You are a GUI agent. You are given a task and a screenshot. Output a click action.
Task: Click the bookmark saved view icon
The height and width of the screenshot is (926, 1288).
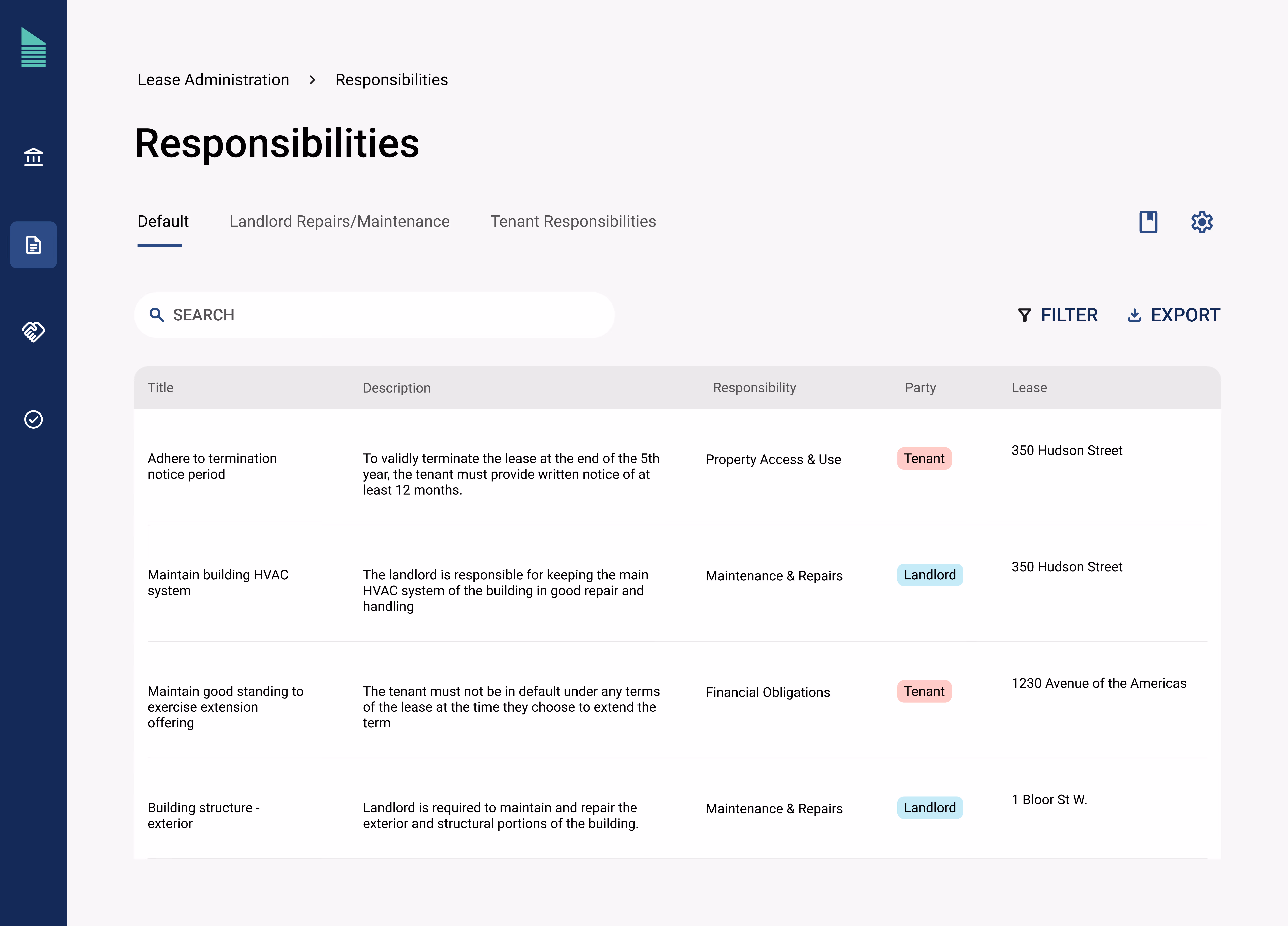pyautogui.click(x=1148, y=222)
